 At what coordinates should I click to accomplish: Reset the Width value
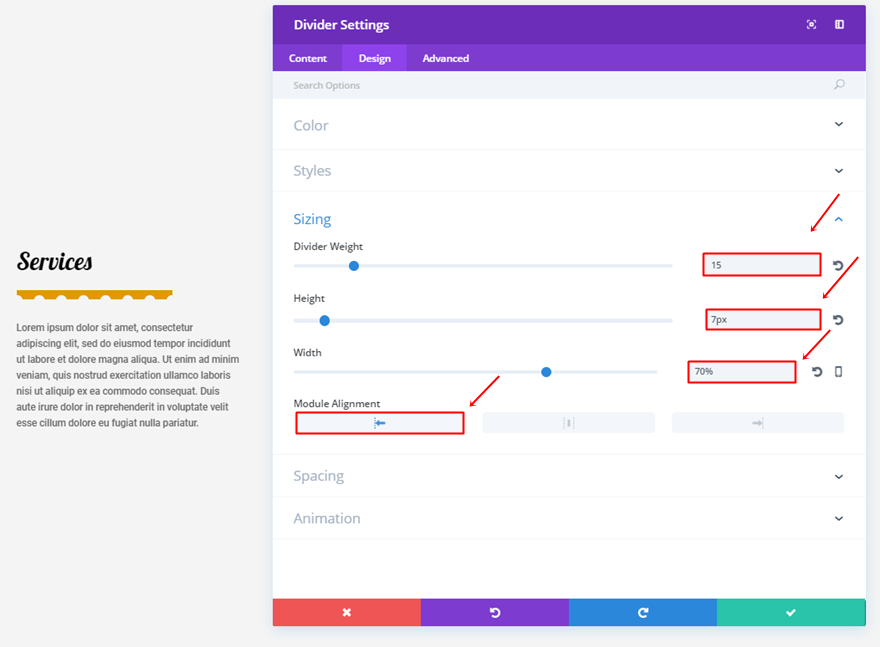coord(817,372)
